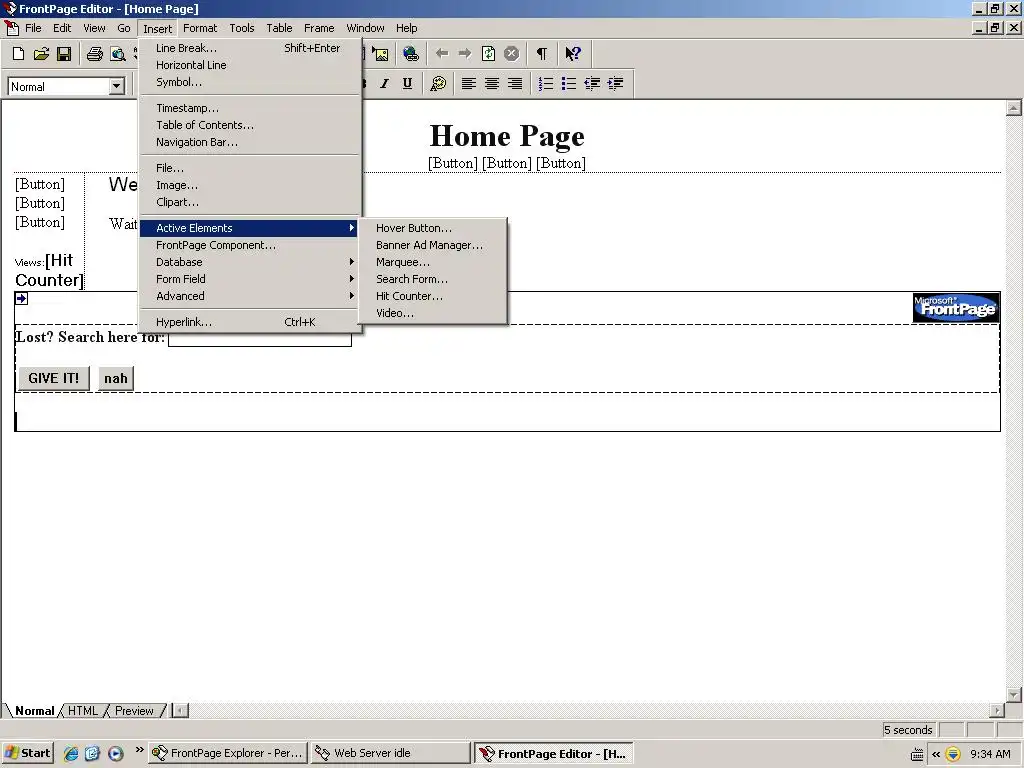Open the Frame menu
Screen dimensions: 1024x768
319,28
